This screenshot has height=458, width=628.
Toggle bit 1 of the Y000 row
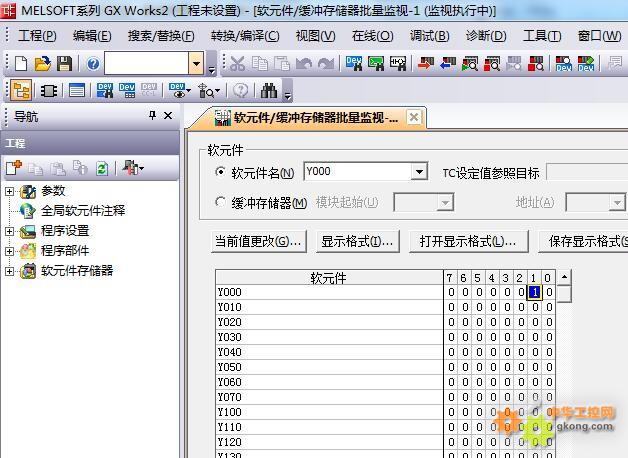click(x=535, y=293)
